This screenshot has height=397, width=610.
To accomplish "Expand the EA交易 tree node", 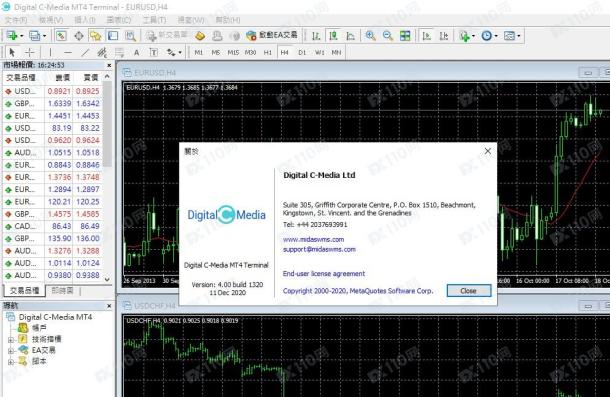I will 11,351.
